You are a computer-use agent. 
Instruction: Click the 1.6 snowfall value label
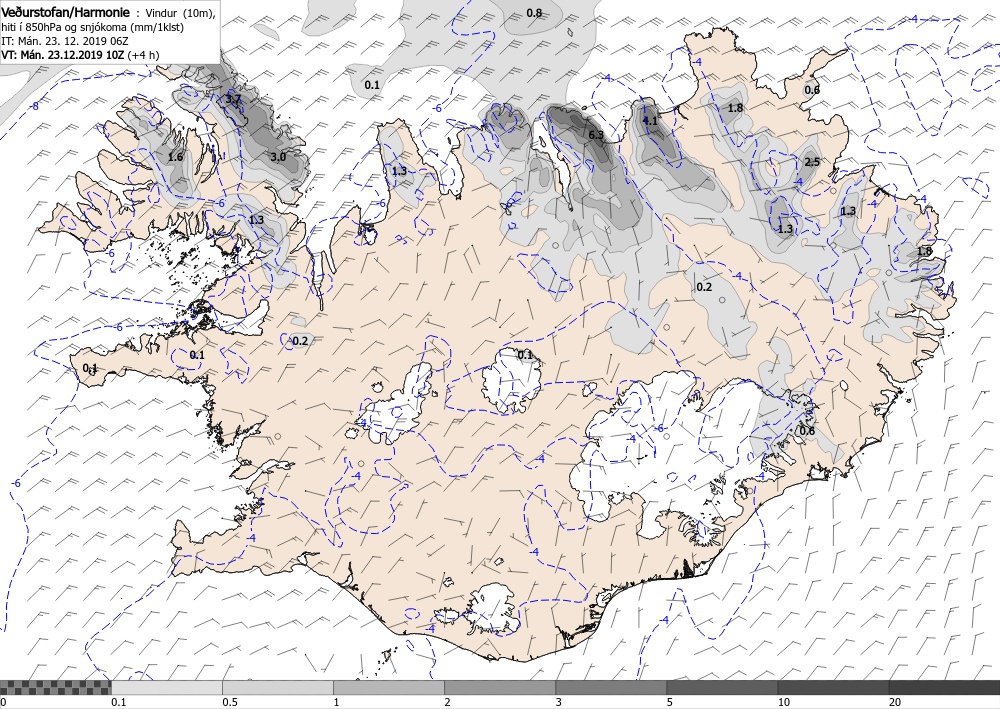pos(175,157)
